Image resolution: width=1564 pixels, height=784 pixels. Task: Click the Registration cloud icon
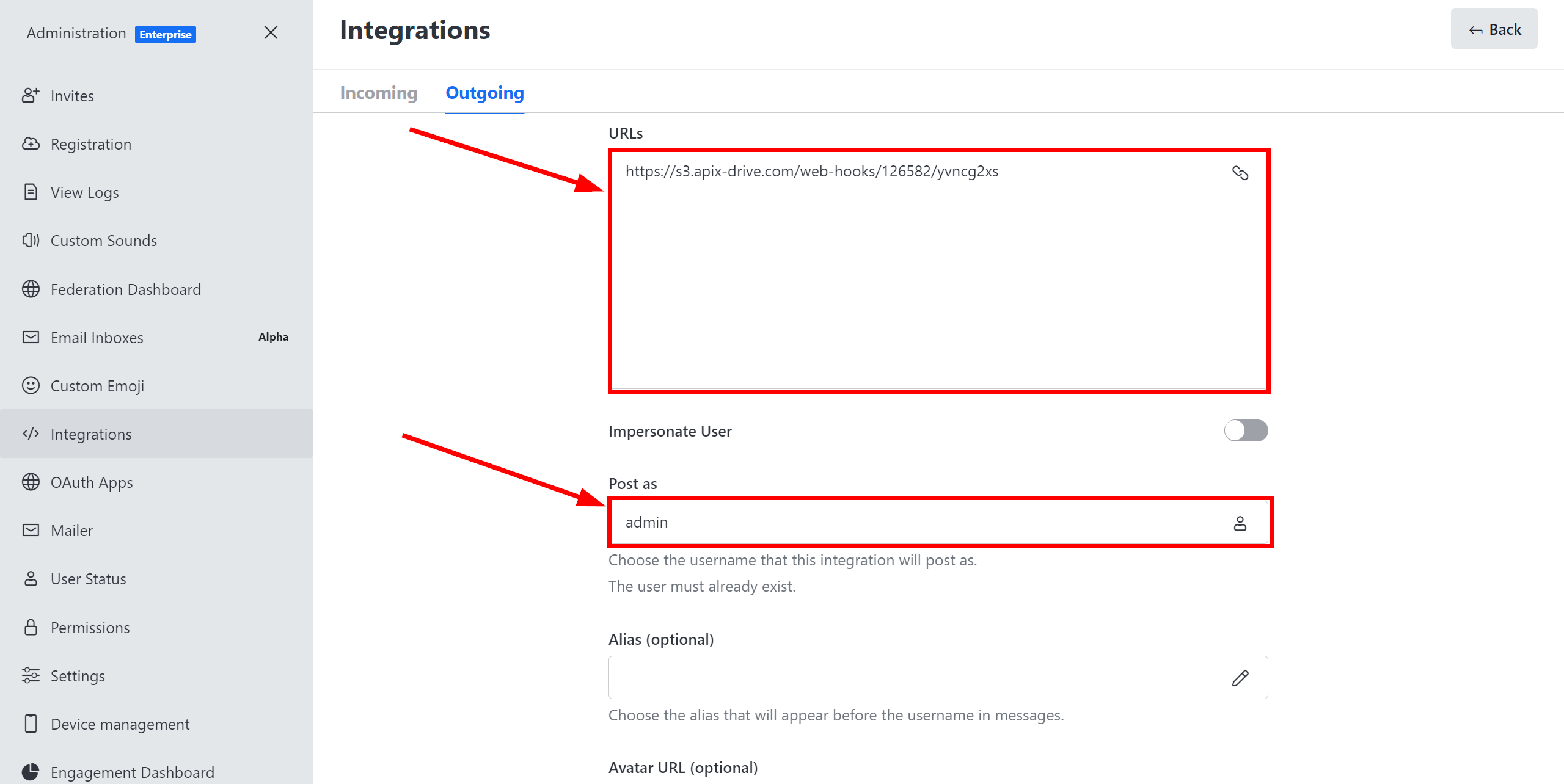click(31, 143)
